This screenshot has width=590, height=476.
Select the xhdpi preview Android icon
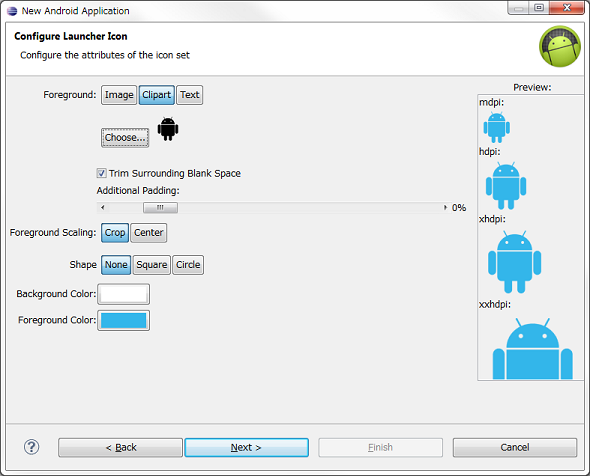514,262
